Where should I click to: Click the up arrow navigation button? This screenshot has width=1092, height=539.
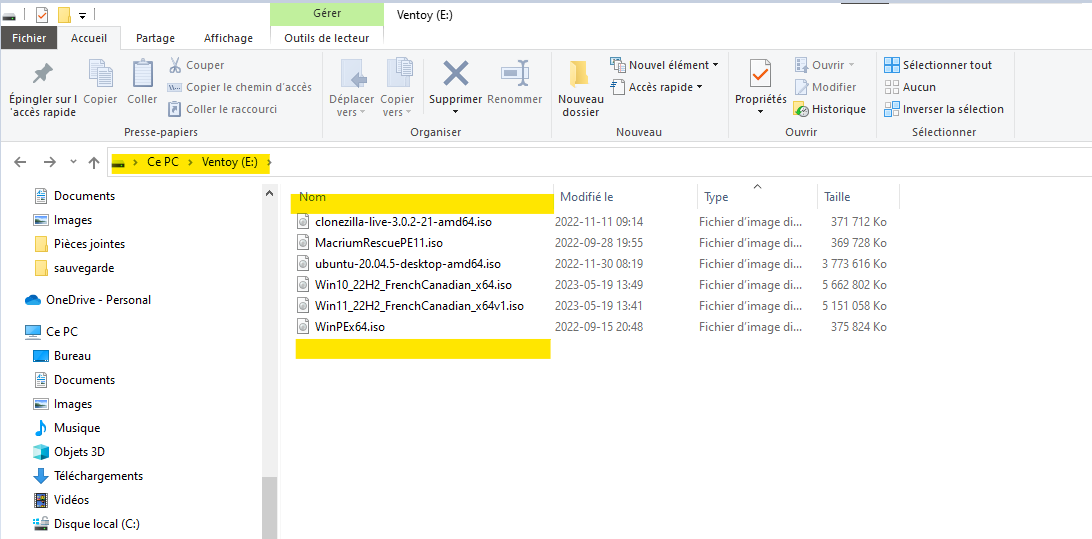click(94, 162)
